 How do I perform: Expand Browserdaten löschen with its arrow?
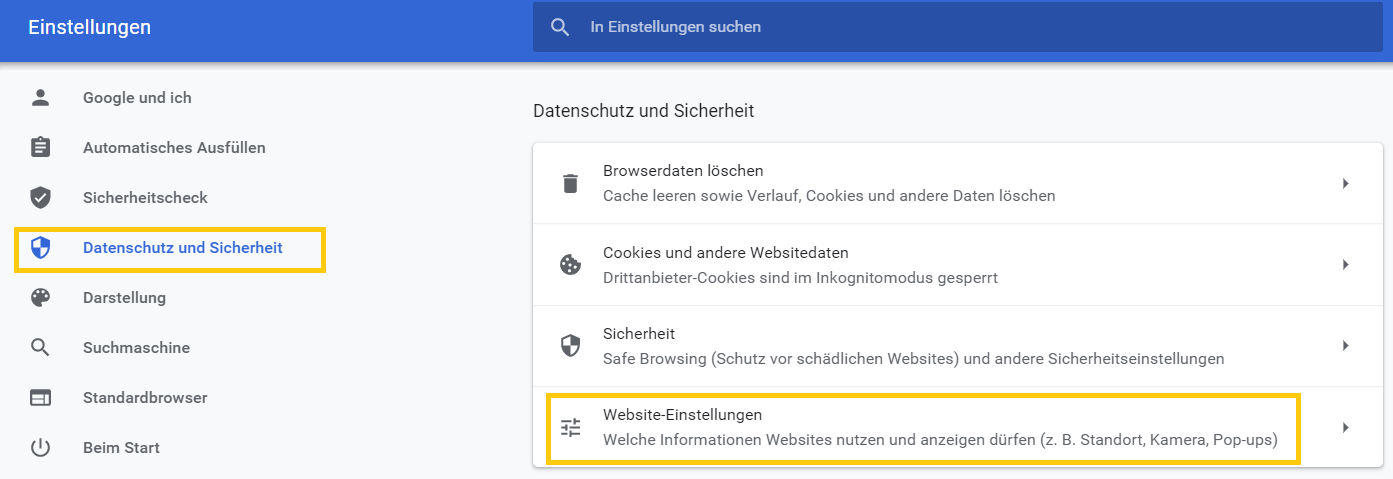[x=1346, y=183]
